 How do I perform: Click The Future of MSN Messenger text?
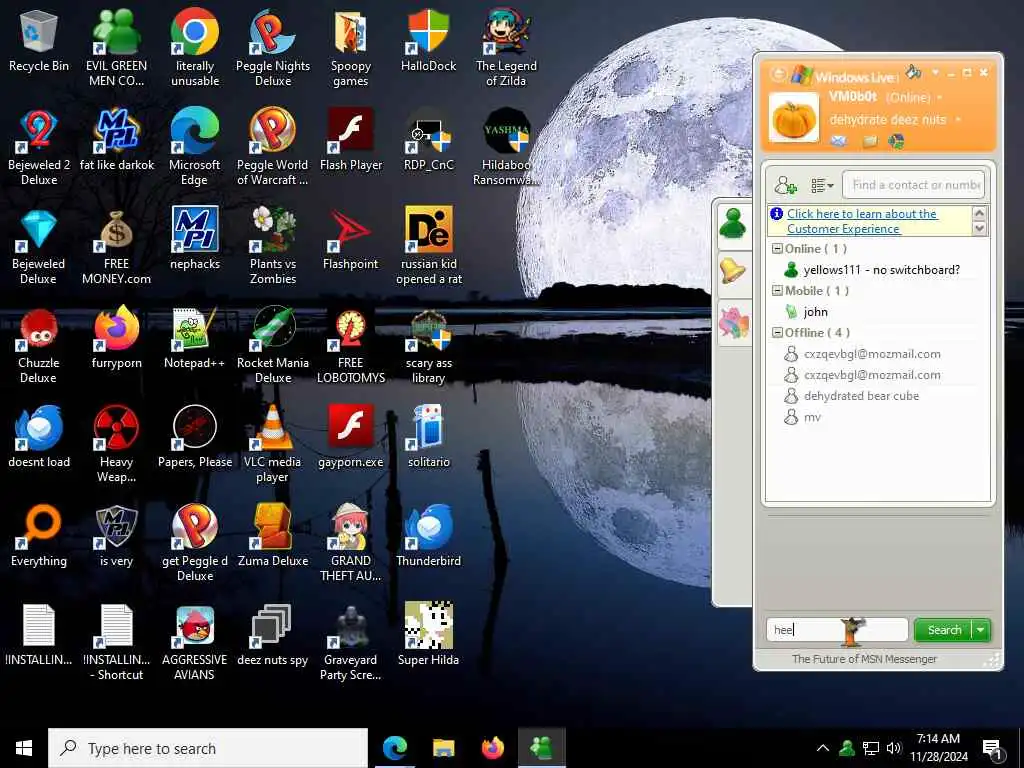coord(864,659)
